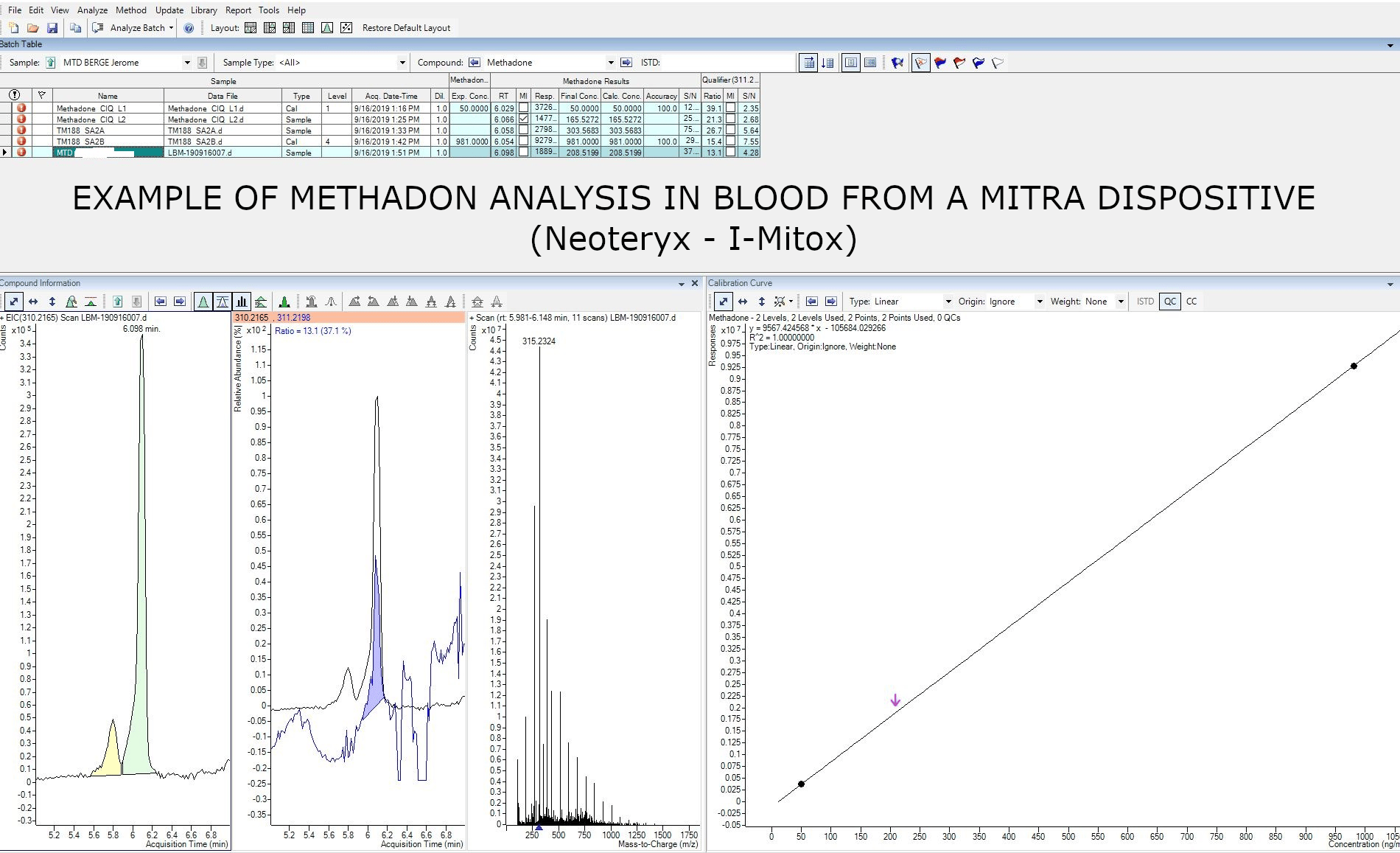Expand the Weight dropdown in Calibration Curve

coord(1121,302)
